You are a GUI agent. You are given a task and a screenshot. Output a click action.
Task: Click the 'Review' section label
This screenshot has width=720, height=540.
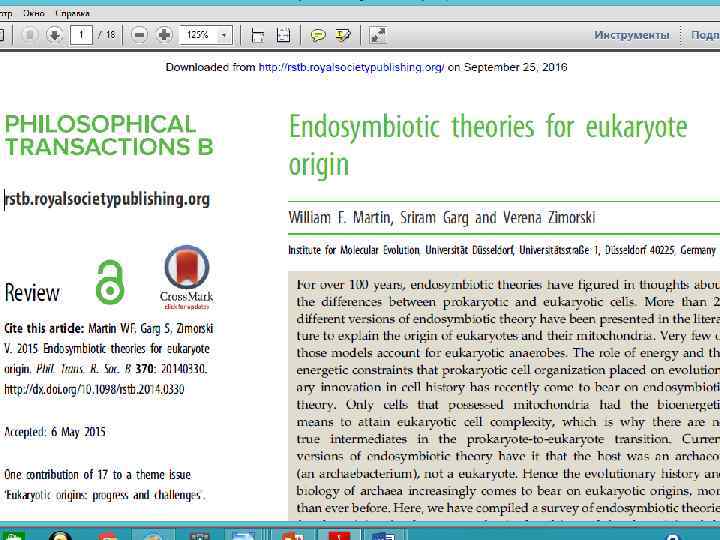click(x=32, y=292)
